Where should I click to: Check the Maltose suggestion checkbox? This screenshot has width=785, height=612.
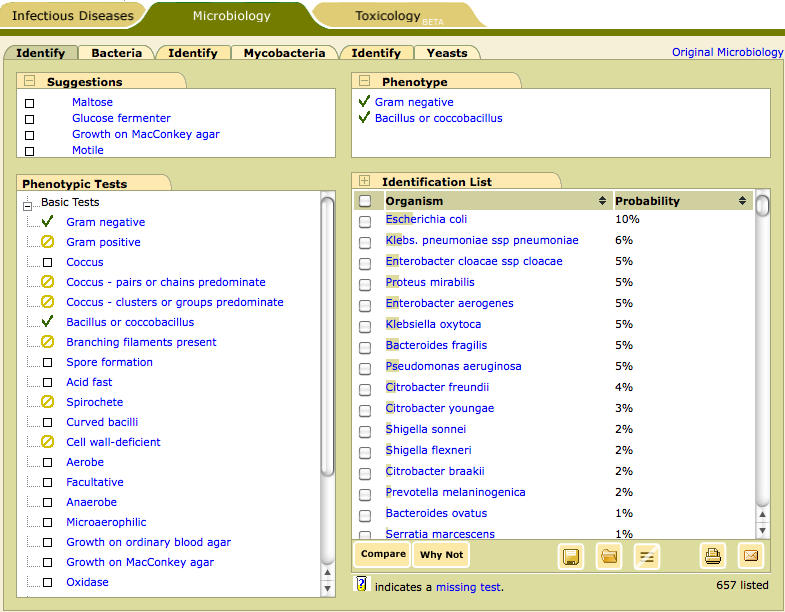[x=29, y=103]
